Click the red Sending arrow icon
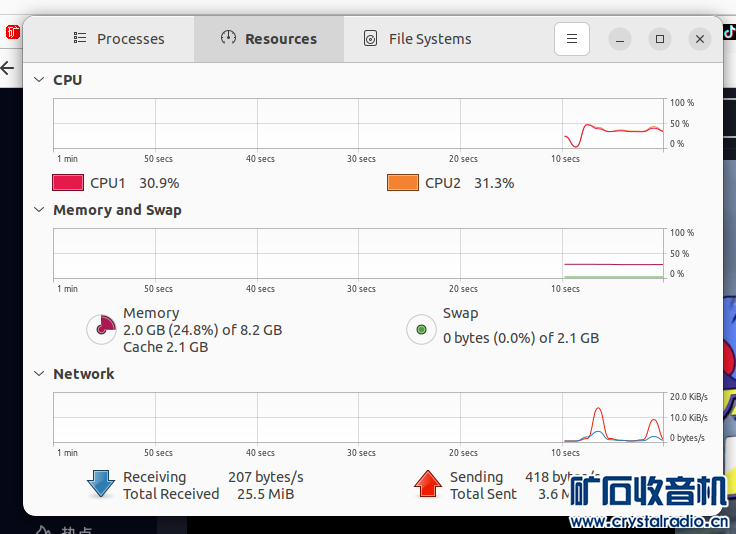Image resolution: width=736 pixels, height=534 pixels. (428, 484)
